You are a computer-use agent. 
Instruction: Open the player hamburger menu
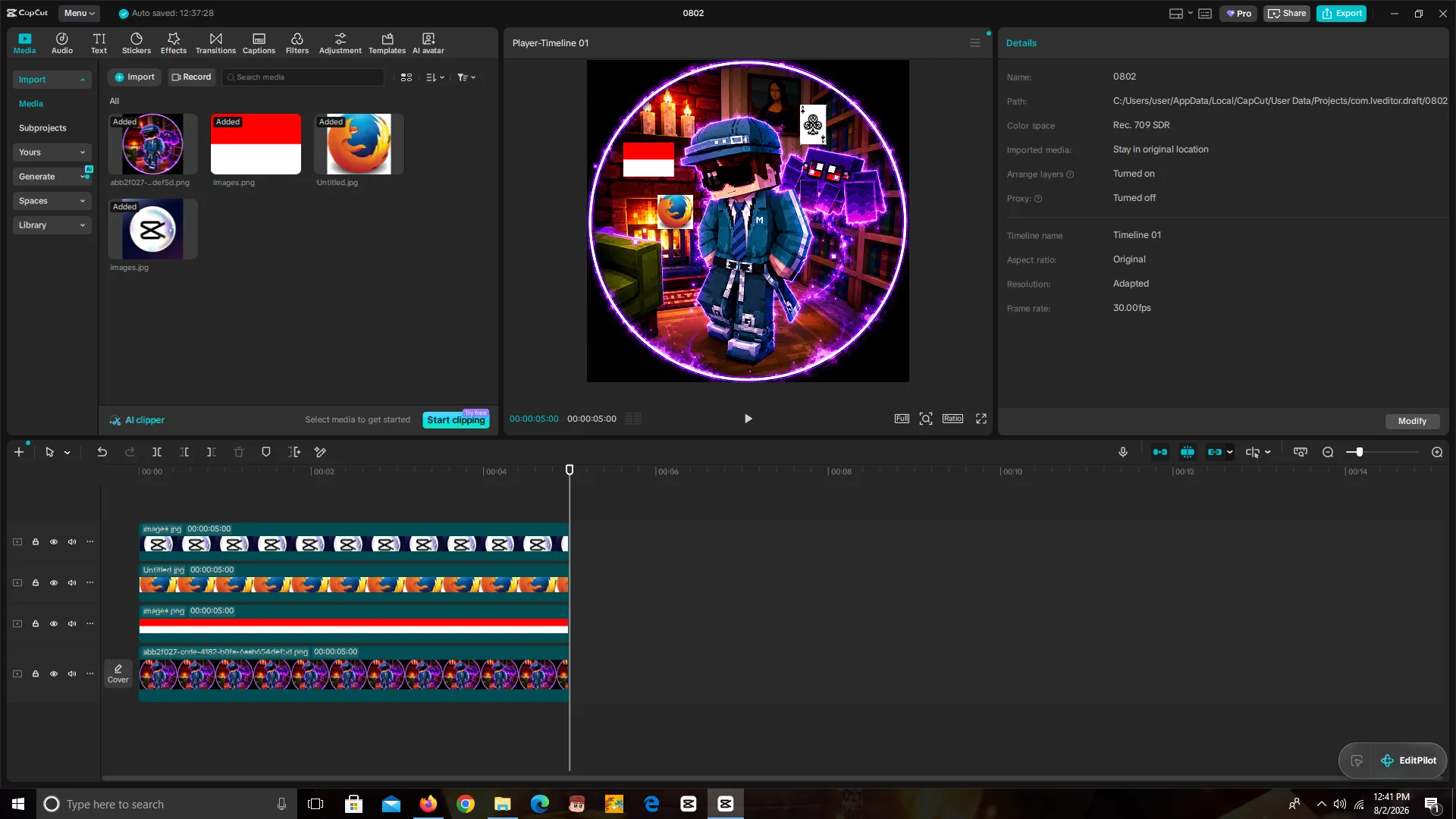pos(975,43)
